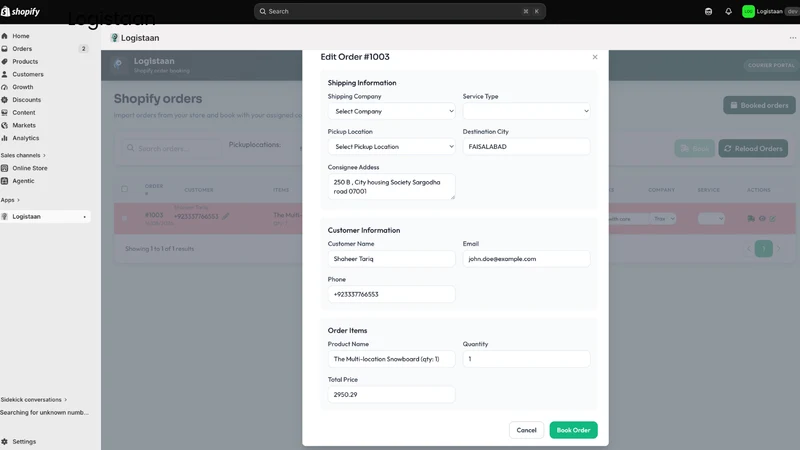Open service dropdown in order #1003 row
Screen dimensions: 800x450
(x=711, y=218)
